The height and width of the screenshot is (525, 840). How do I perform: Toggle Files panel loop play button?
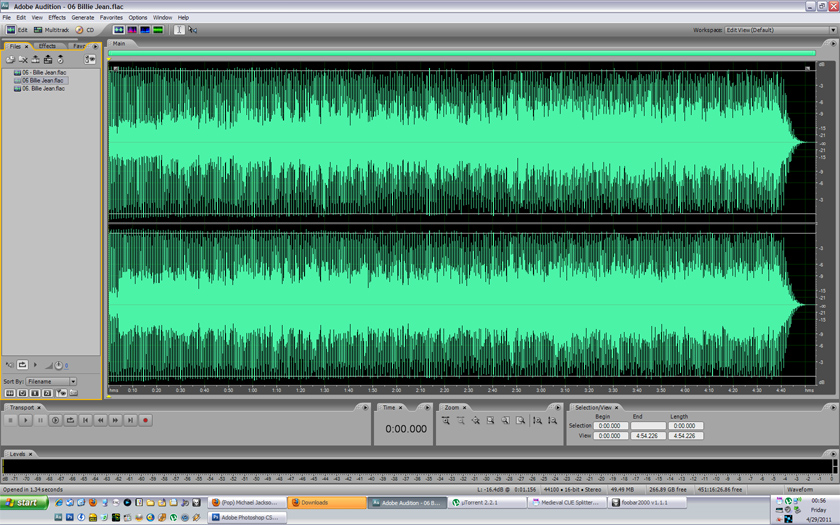[x=22, y=365]
